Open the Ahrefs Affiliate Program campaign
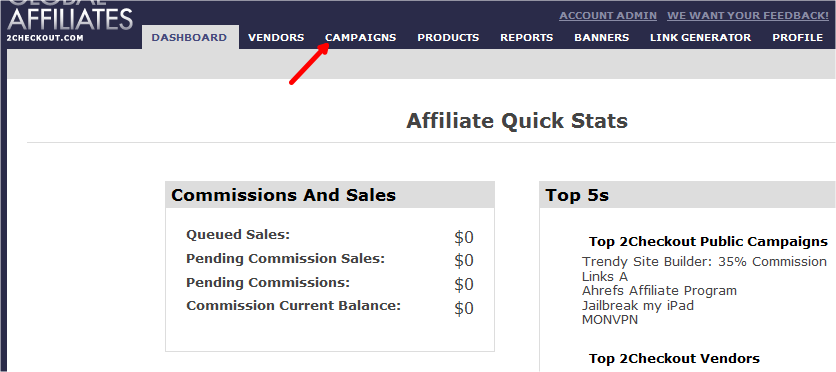Screen dimensions: 836x372 click(660, 291)
